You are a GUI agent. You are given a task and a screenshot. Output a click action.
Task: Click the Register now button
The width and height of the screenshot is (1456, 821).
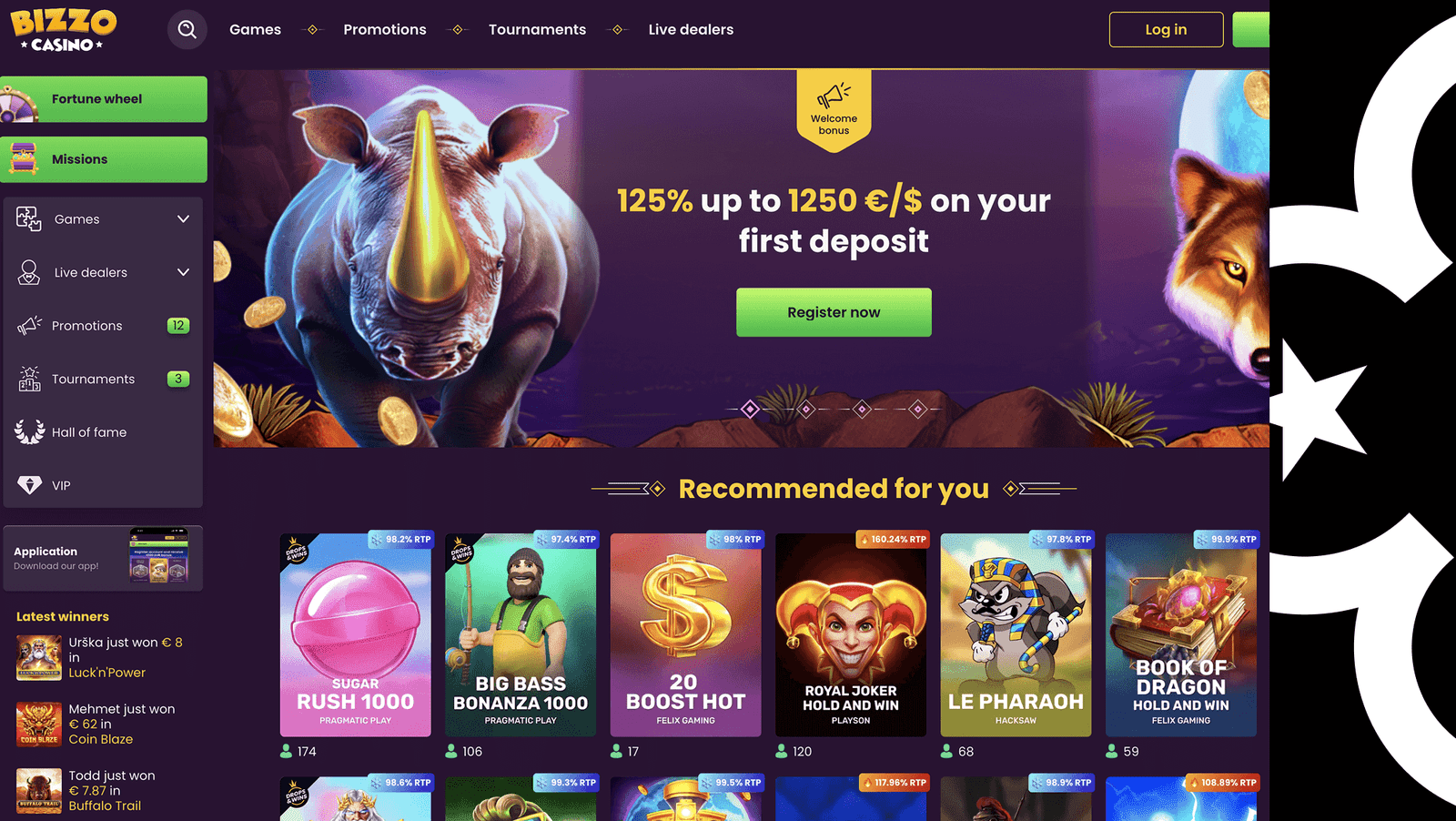tap(834, 312)
